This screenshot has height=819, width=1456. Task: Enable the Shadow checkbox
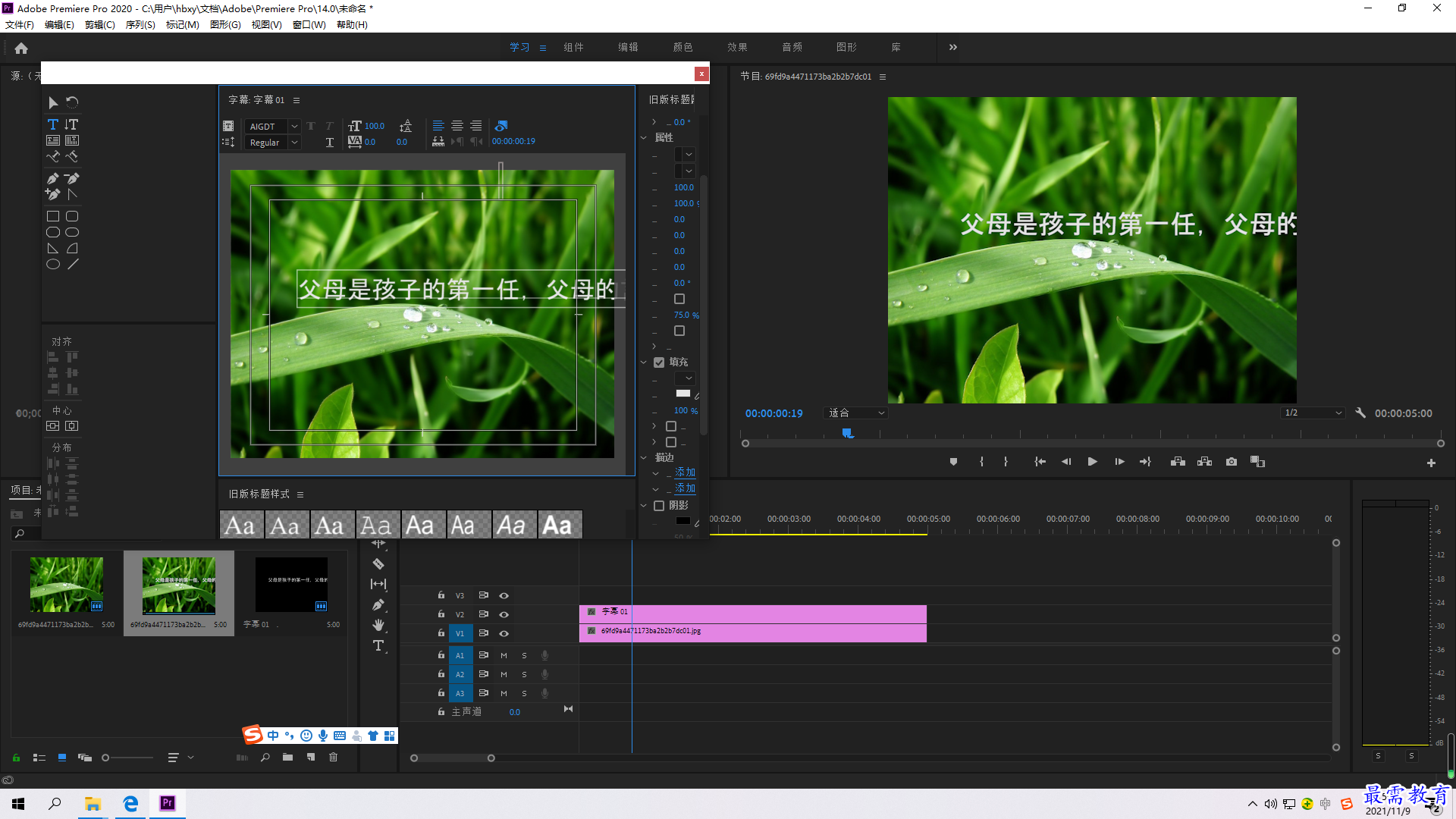pyautogui.click(x=659, y=506)
